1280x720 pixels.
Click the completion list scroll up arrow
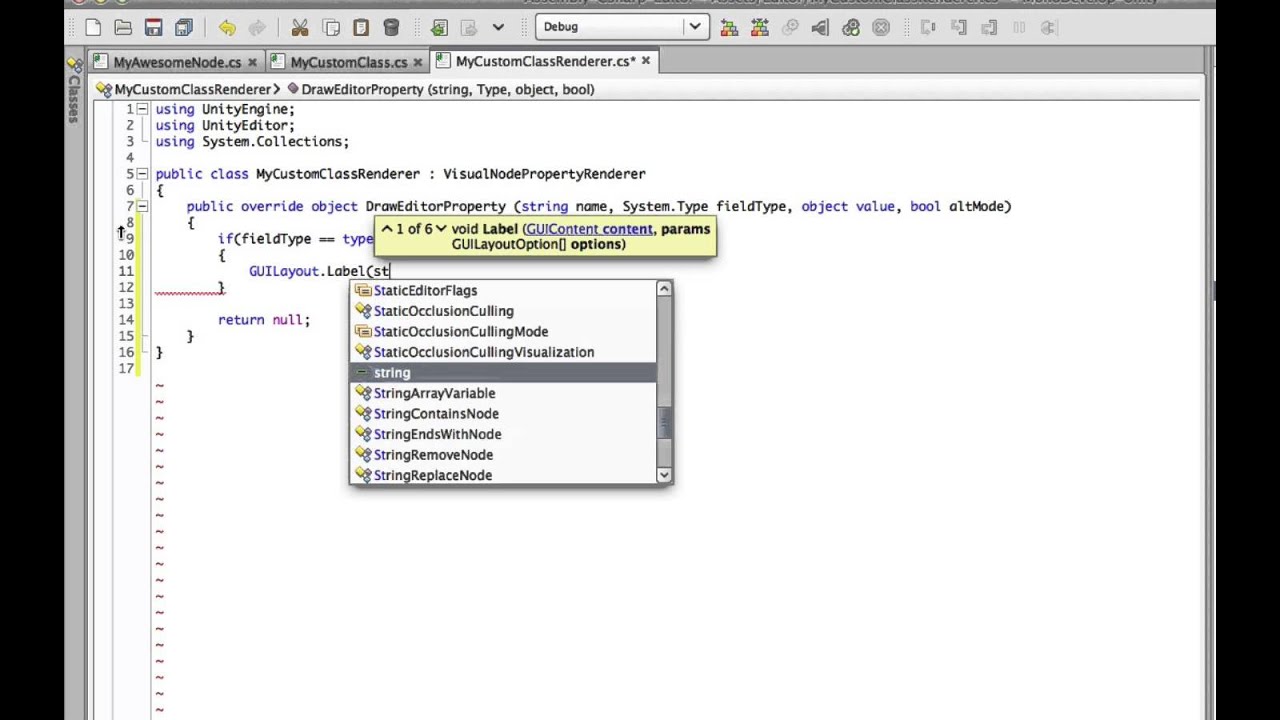[x=664, y=289]
